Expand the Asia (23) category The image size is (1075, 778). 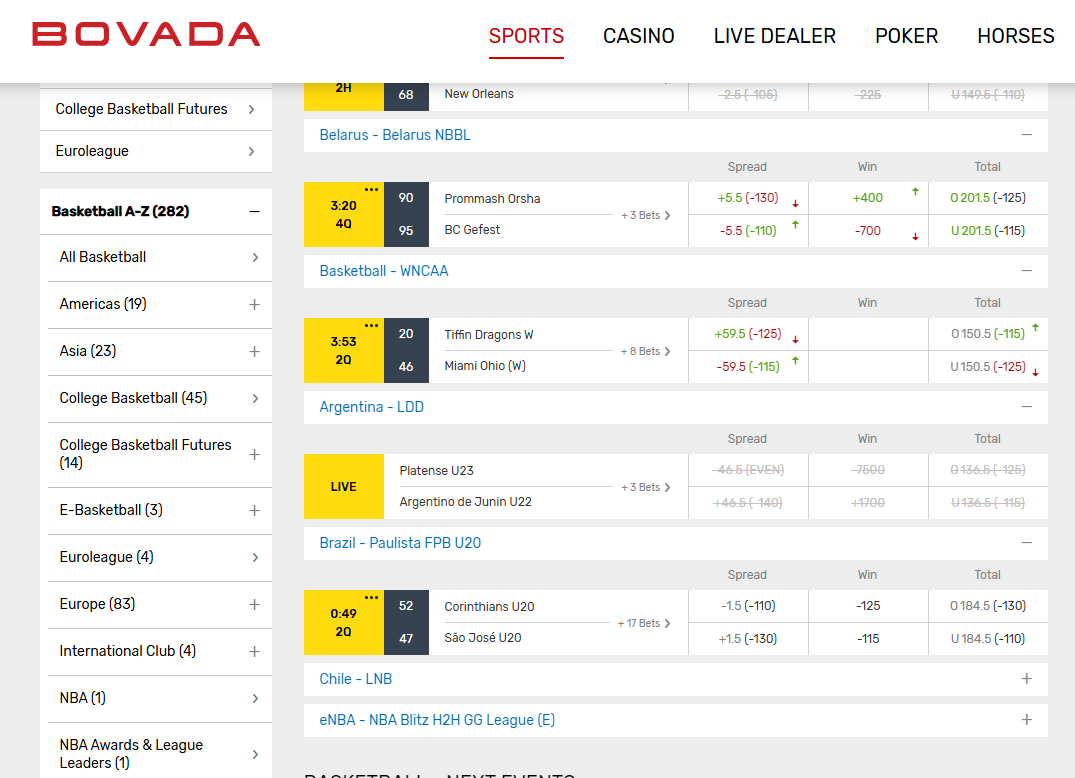tap(254, 351)
